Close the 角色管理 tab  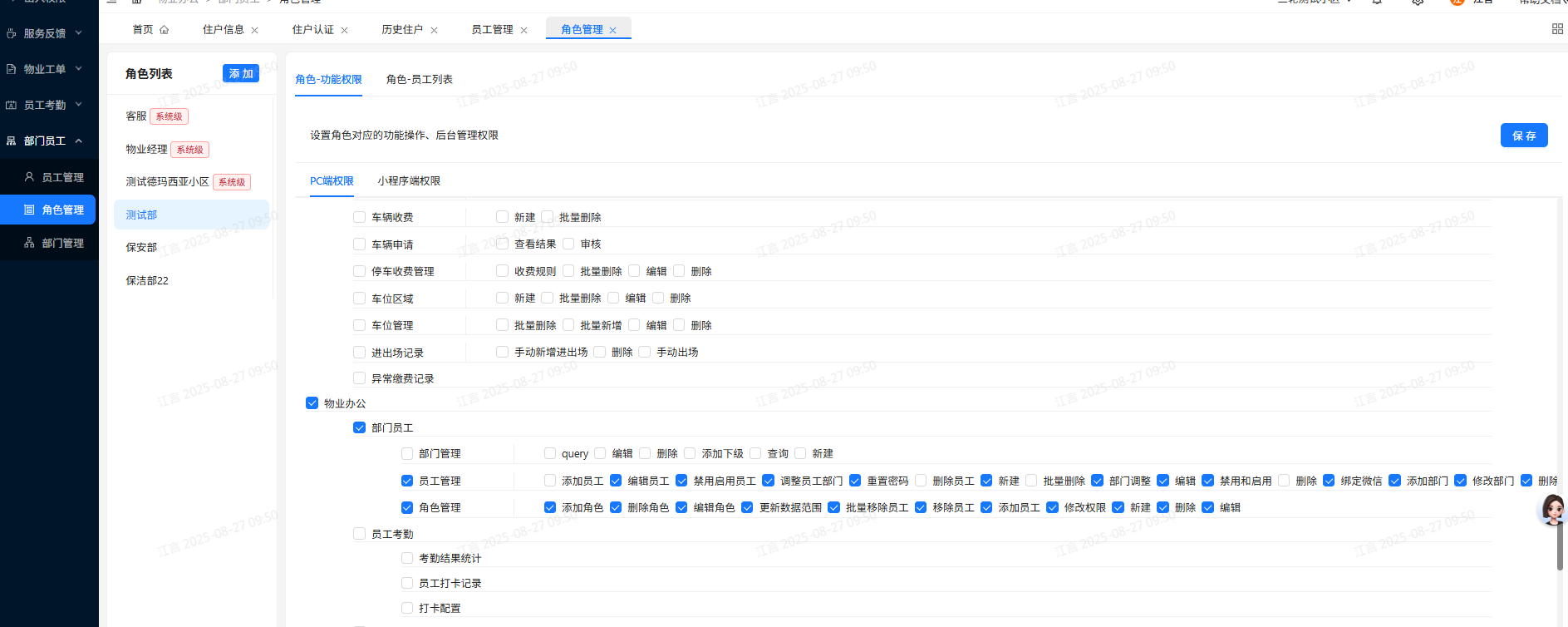613,30
